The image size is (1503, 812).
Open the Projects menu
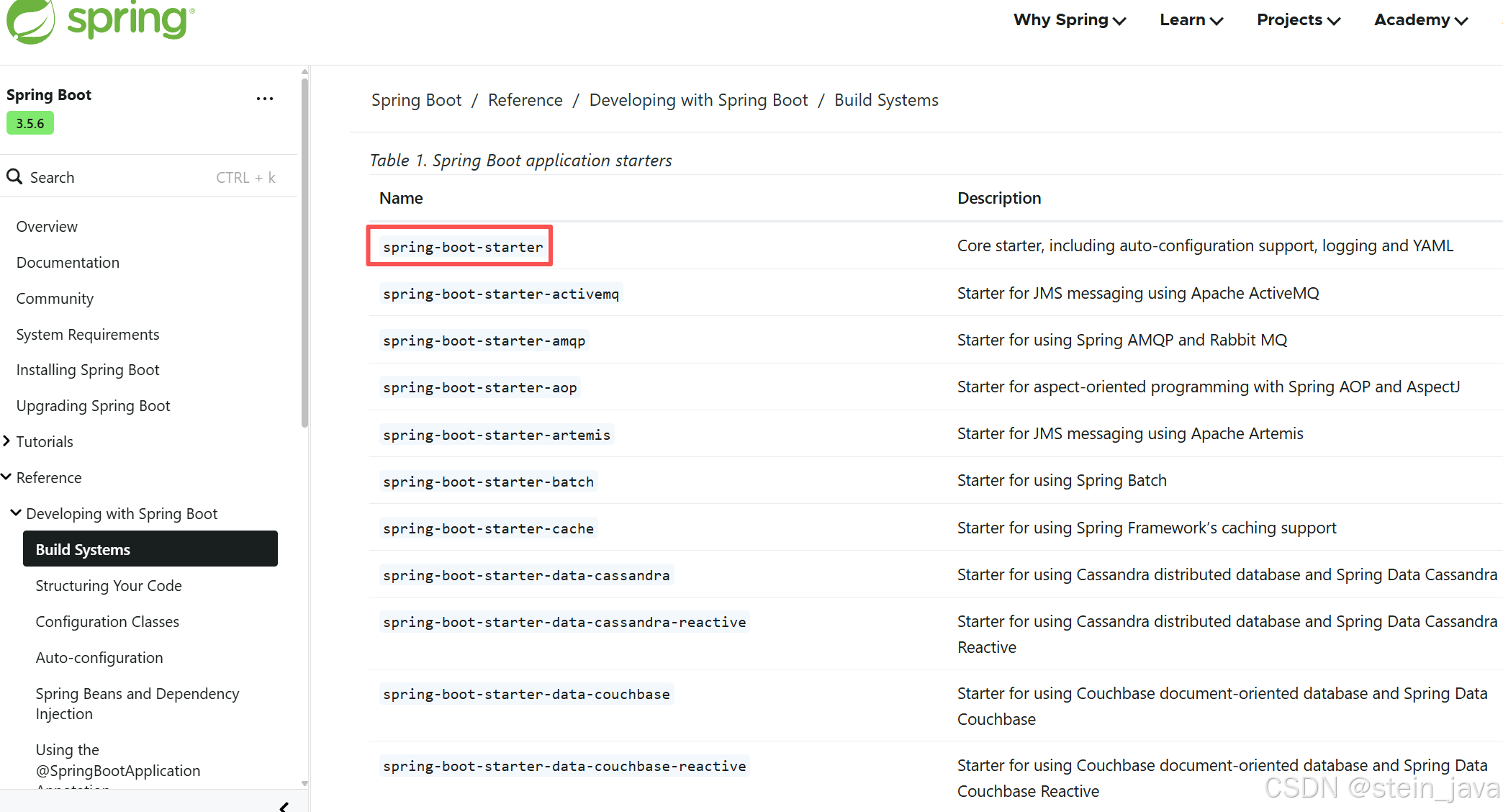1298,20
